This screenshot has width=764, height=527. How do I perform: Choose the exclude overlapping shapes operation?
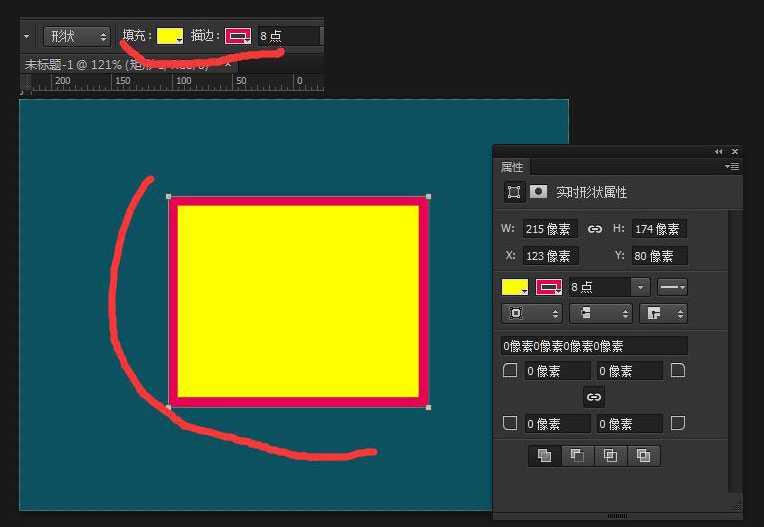[644, 456]
